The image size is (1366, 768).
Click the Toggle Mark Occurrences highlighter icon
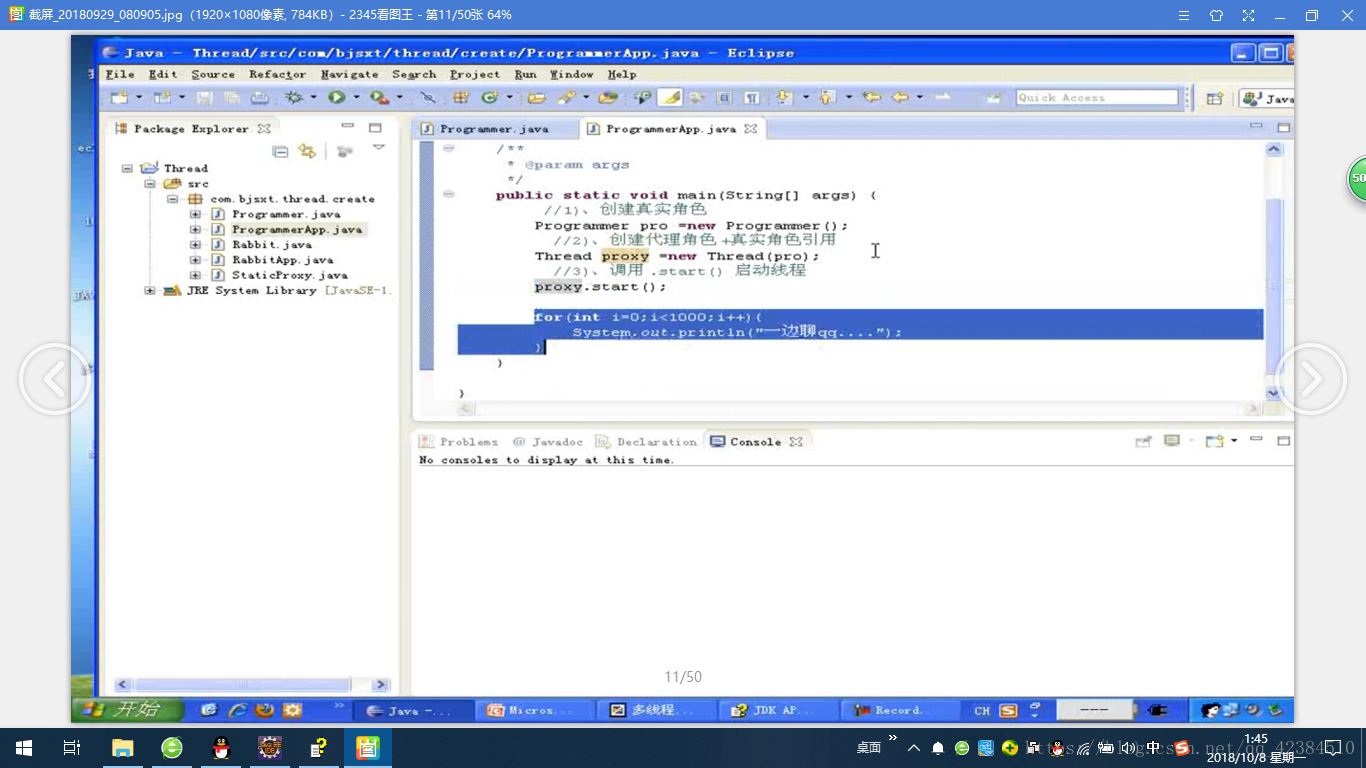pyautogui.click(x=669, y=97)
